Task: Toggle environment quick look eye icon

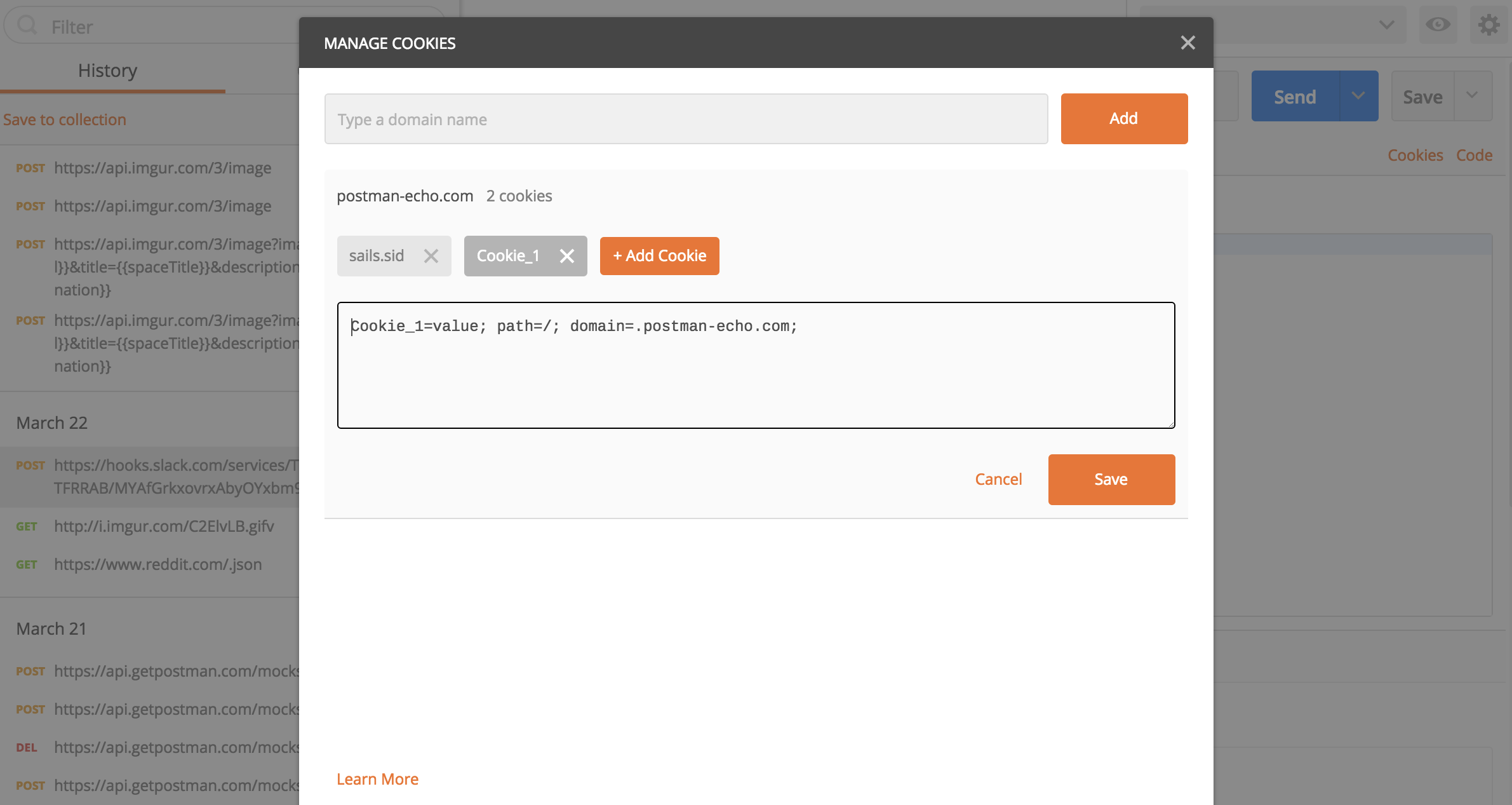Action: tap(1438, 25)
